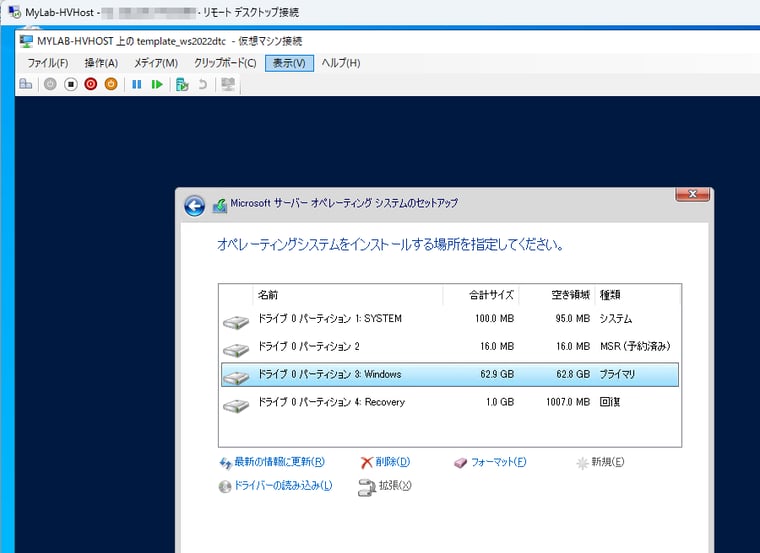Click the orange Save state icon

(111, 84)
